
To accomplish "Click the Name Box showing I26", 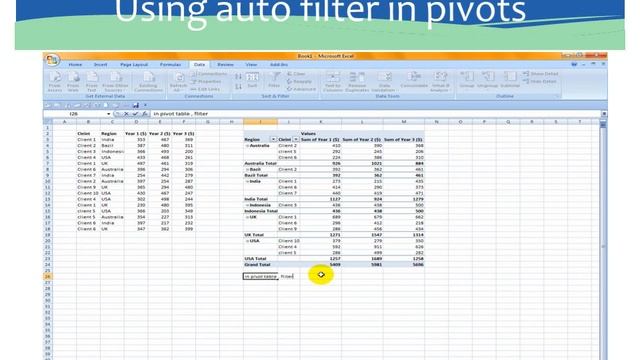I will coord(75,114).
